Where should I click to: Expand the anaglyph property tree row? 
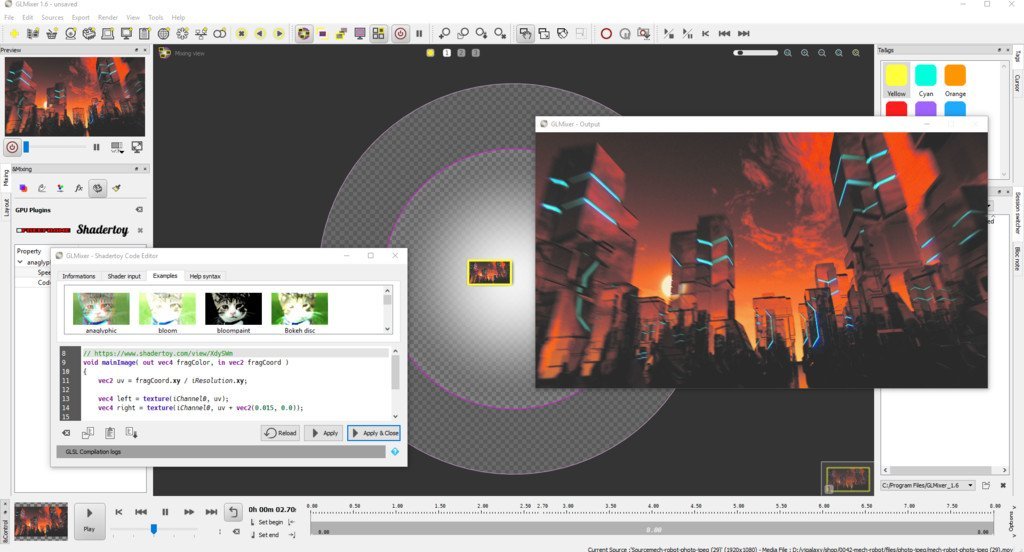coord(20,262)
